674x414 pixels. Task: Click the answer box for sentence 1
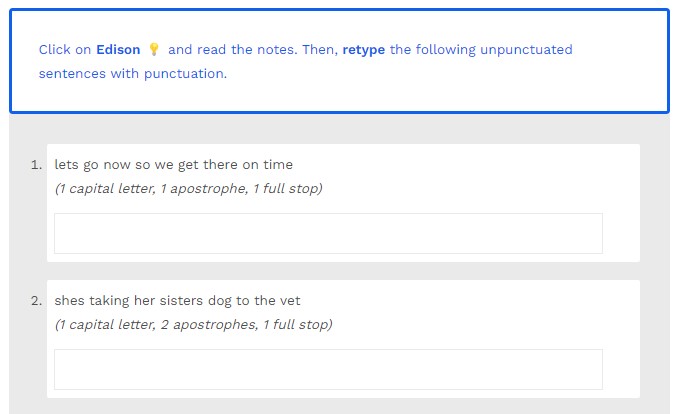coord(328,233)
